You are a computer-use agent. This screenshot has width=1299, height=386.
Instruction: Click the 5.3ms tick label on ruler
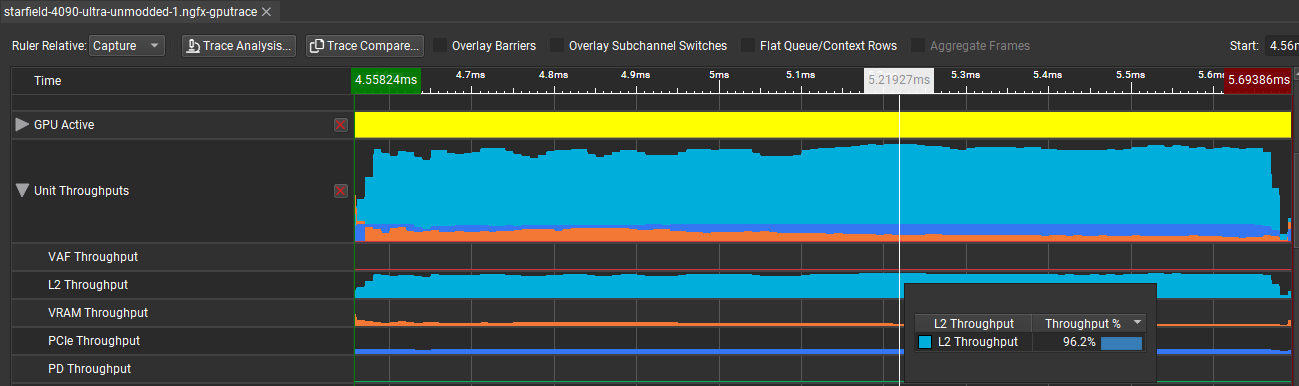point(965,74)
